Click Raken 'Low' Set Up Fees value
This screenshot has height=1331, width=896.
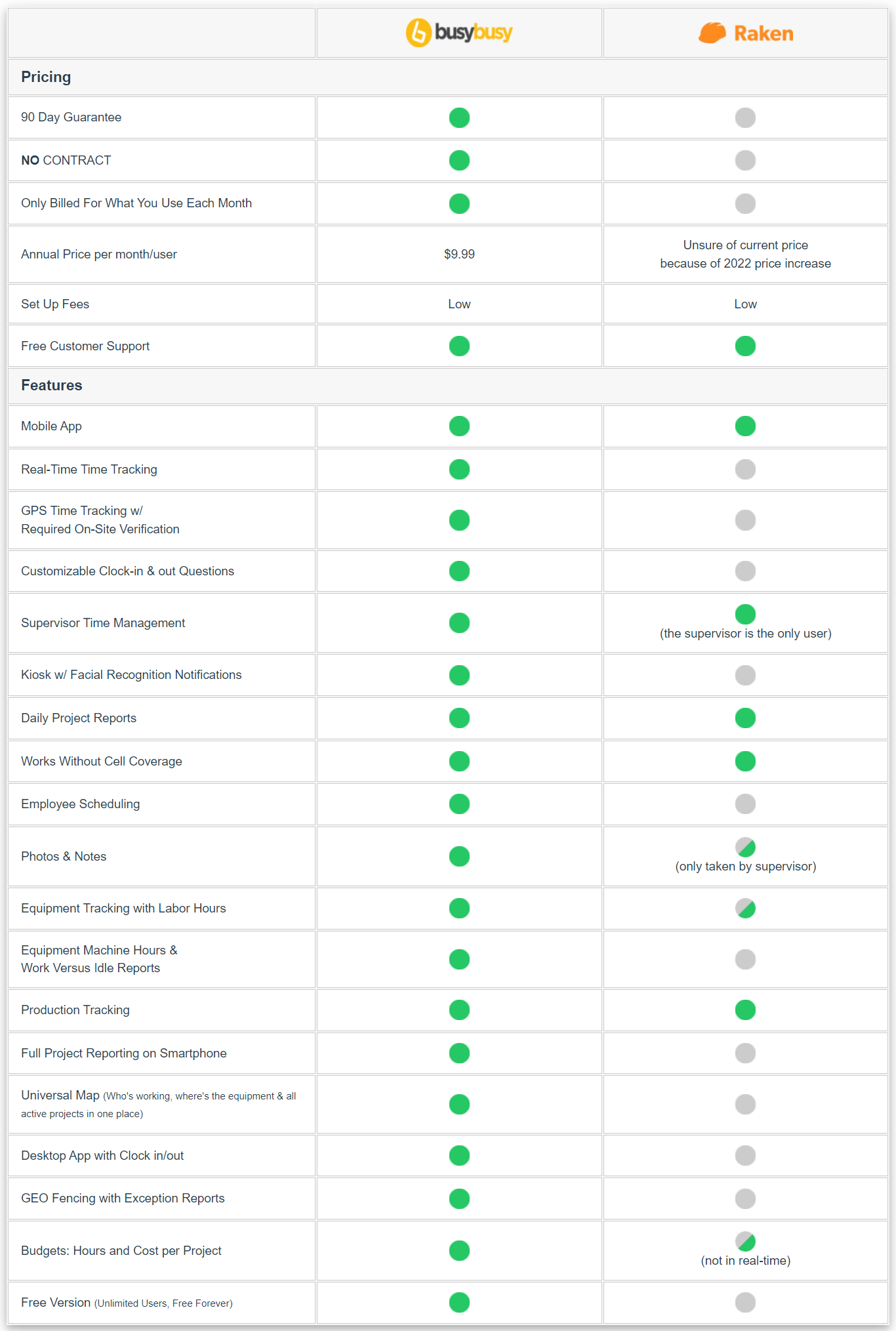(745, 304)
